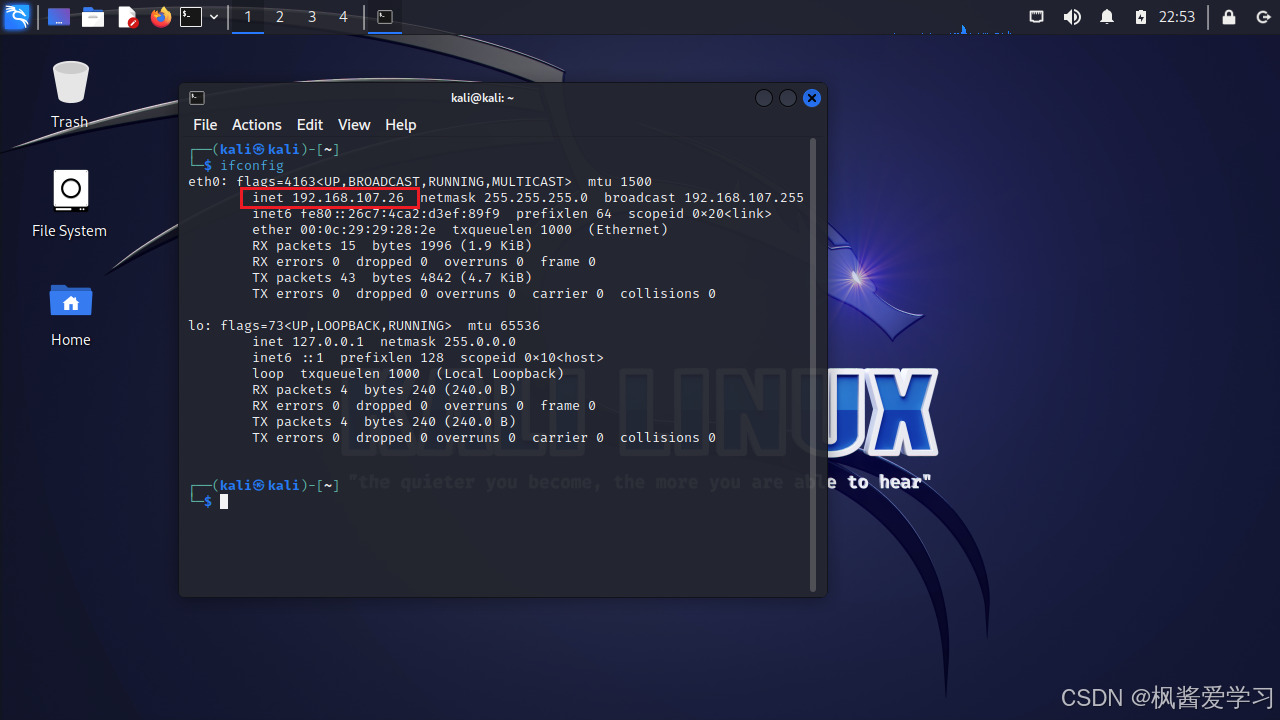Open the volume control tray icon
Image resolution: width=1280 pixels, height=720 pixels.
(x=1072, y=17)
